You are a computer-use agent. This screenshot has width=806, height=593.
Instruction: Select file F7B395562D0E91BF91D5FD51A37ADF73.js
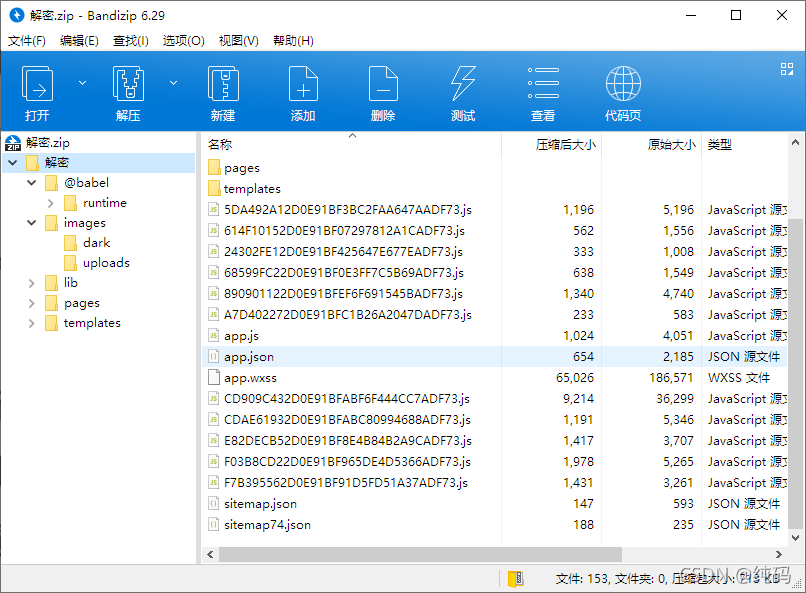(494, 483)
